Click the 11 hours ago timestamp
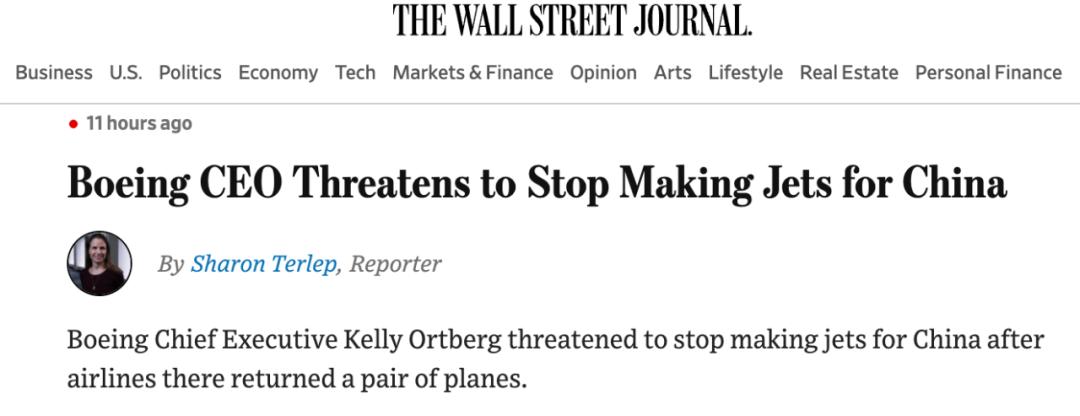 click(139, 124)
